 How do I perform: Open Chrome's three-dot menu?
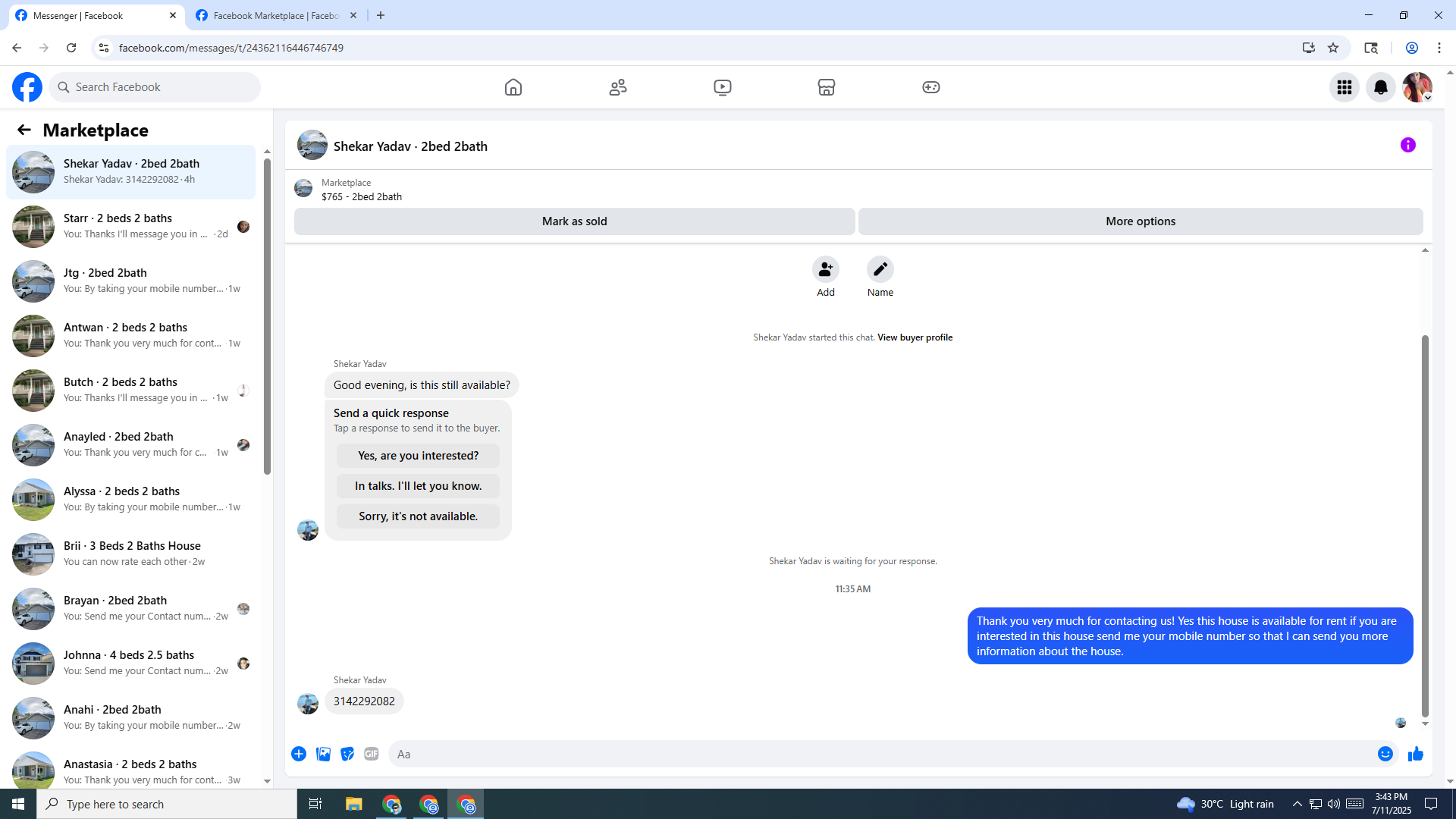1439,48
